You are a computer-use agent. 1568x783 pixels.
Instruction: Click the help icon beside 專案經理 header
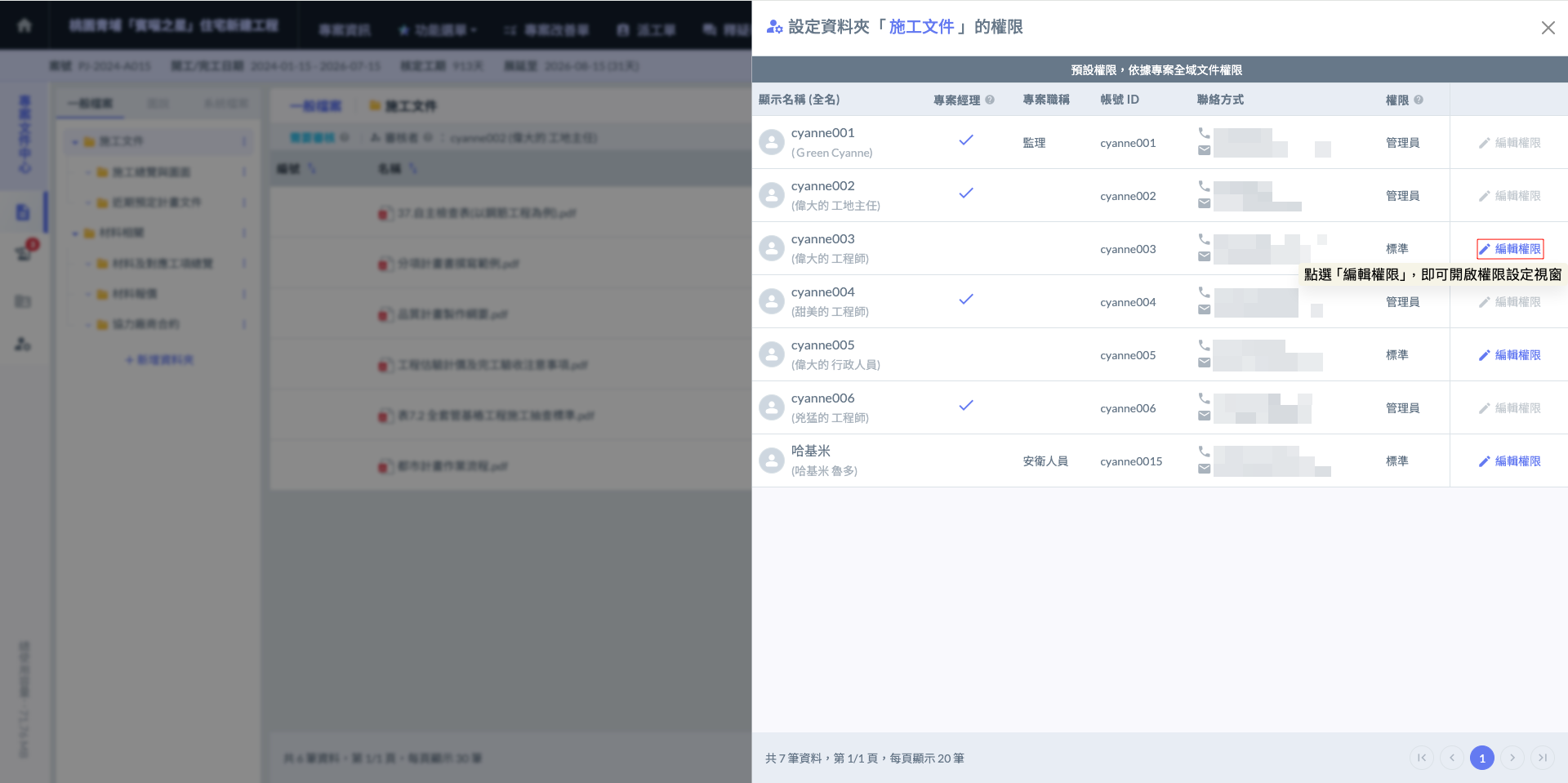990,100
